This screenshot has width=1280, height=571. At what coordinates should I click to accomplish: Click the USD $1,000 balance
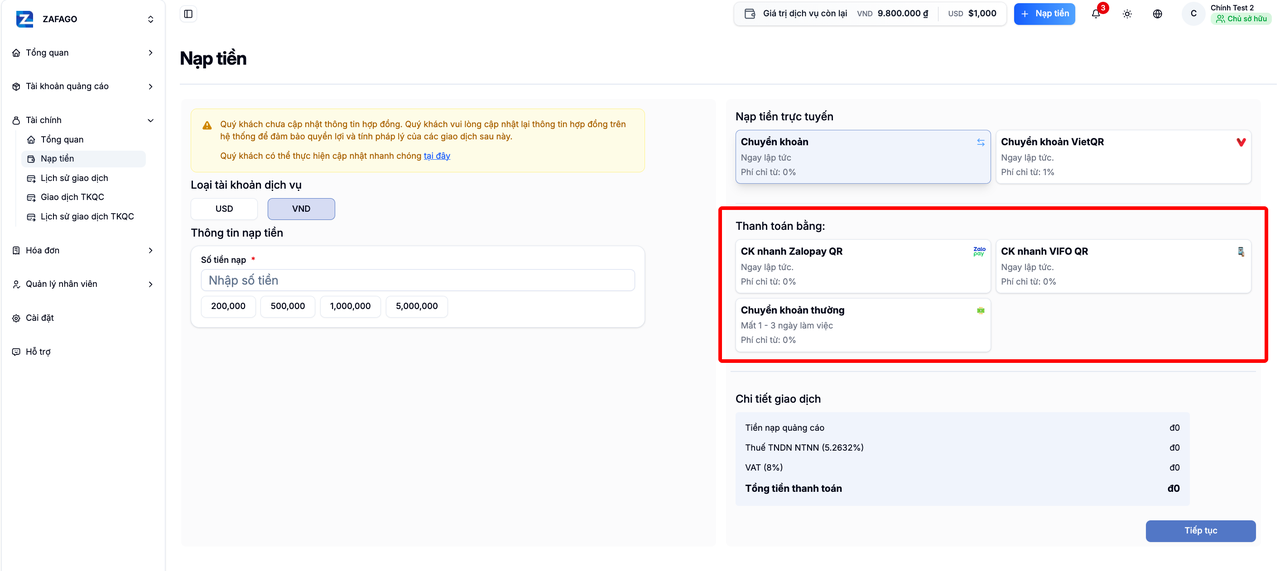tap(972, 14)
